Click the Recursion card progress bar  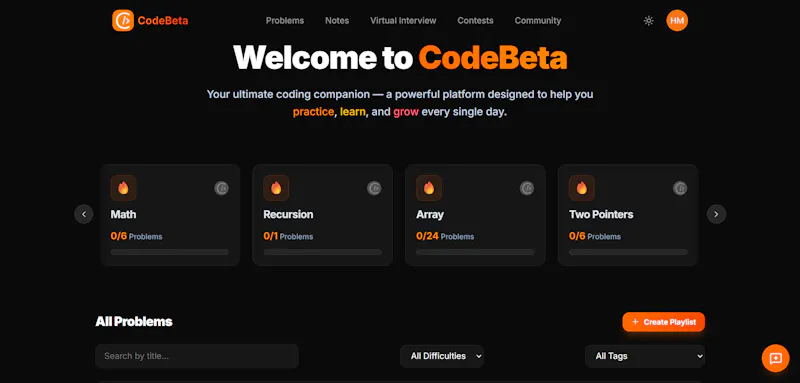[x=322, y=252]
